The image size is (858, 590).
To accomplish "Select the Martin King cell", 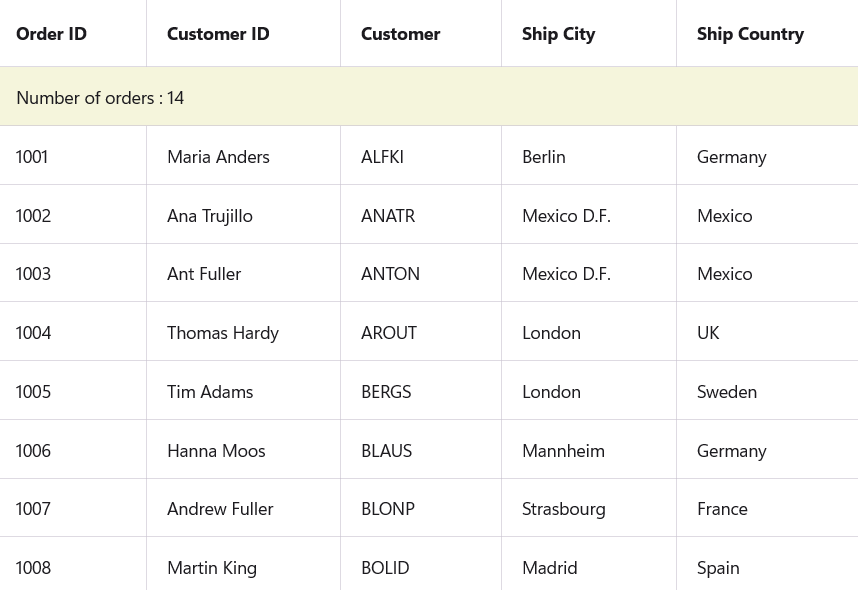I will [x=212, y=568].
